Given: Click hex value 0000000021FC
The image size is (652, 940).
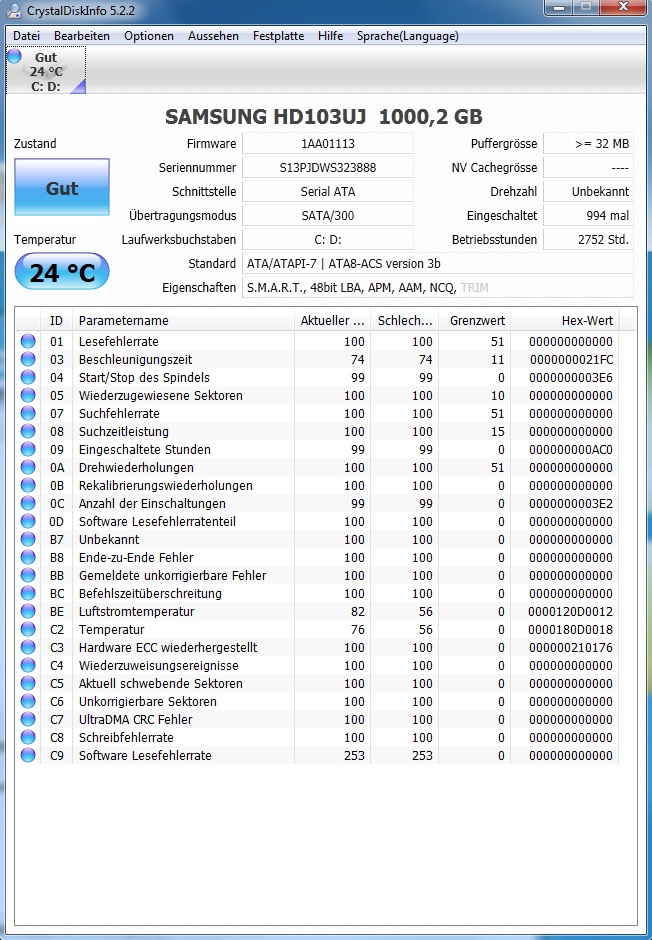Looking at the screenshot, I should click(x=571, y=359).
